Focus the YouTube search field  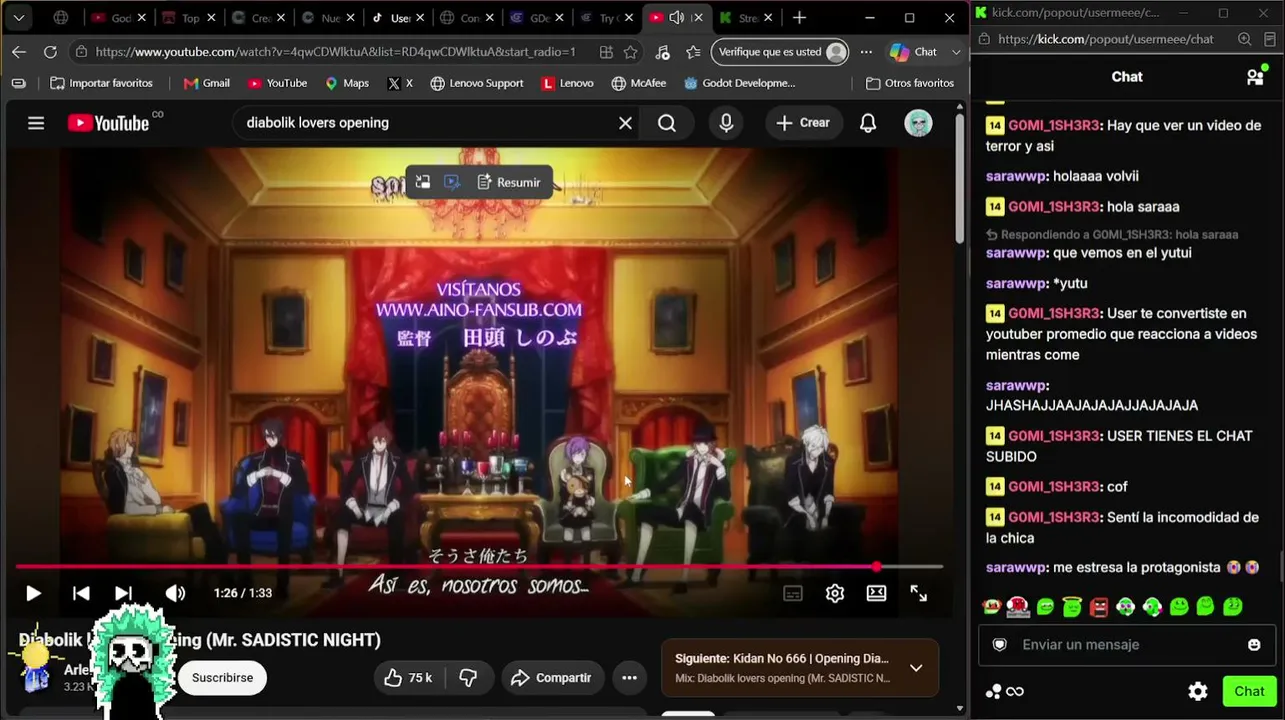425,123
